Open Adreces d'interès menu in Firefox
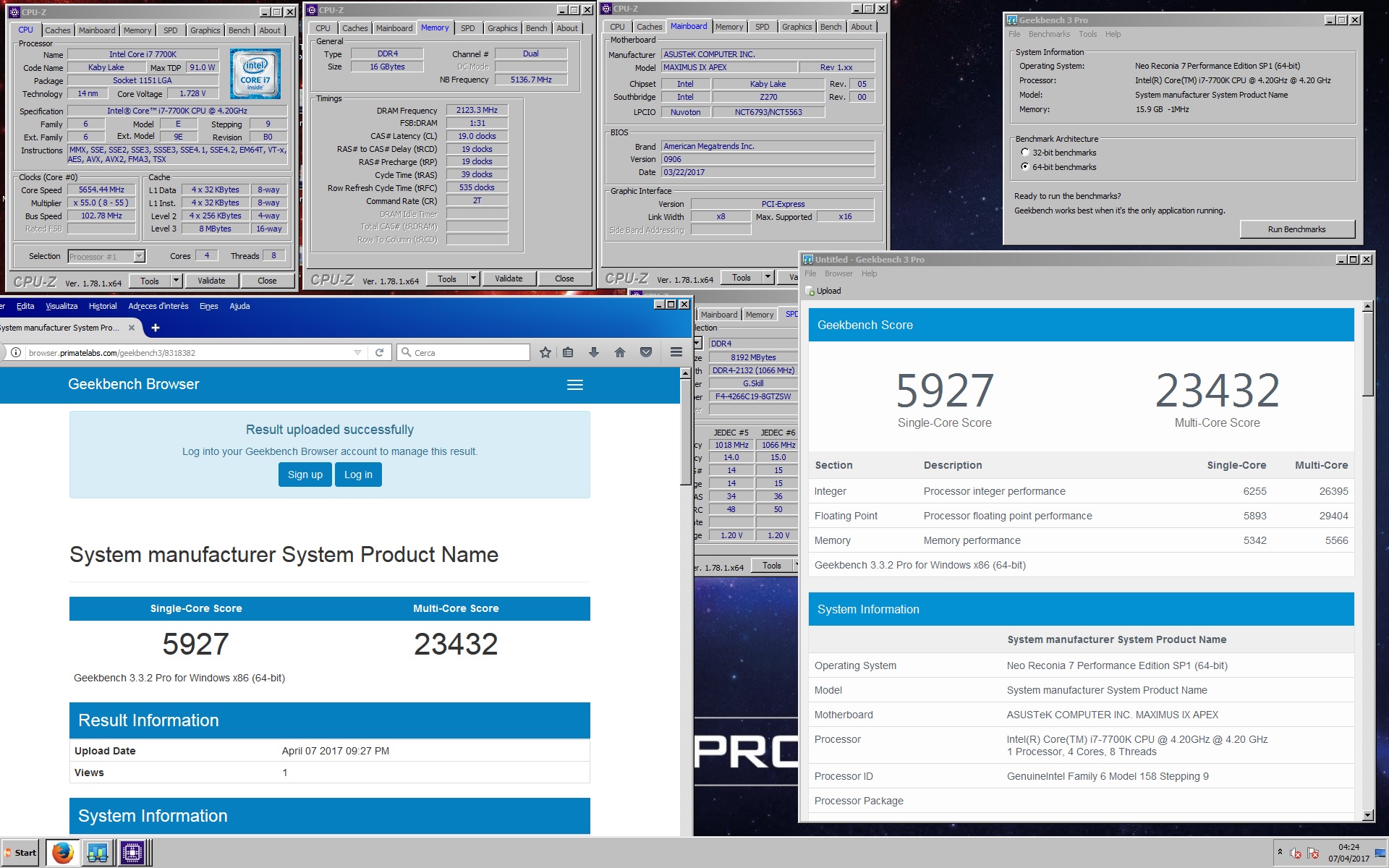The image size is (1389, 868). 158,306
